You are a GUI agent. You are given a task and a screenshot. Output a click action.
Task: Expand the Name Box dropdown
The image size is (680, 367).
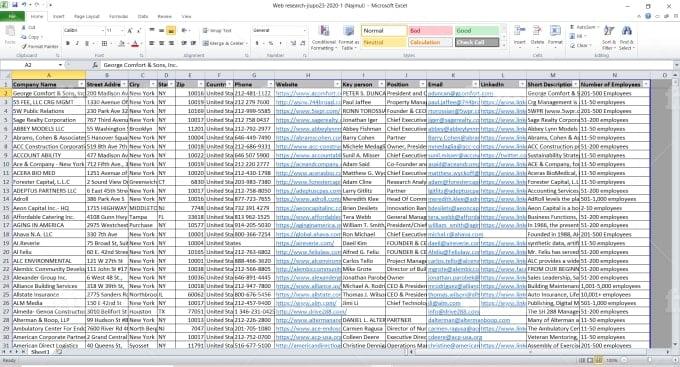[x=60, y=65]
